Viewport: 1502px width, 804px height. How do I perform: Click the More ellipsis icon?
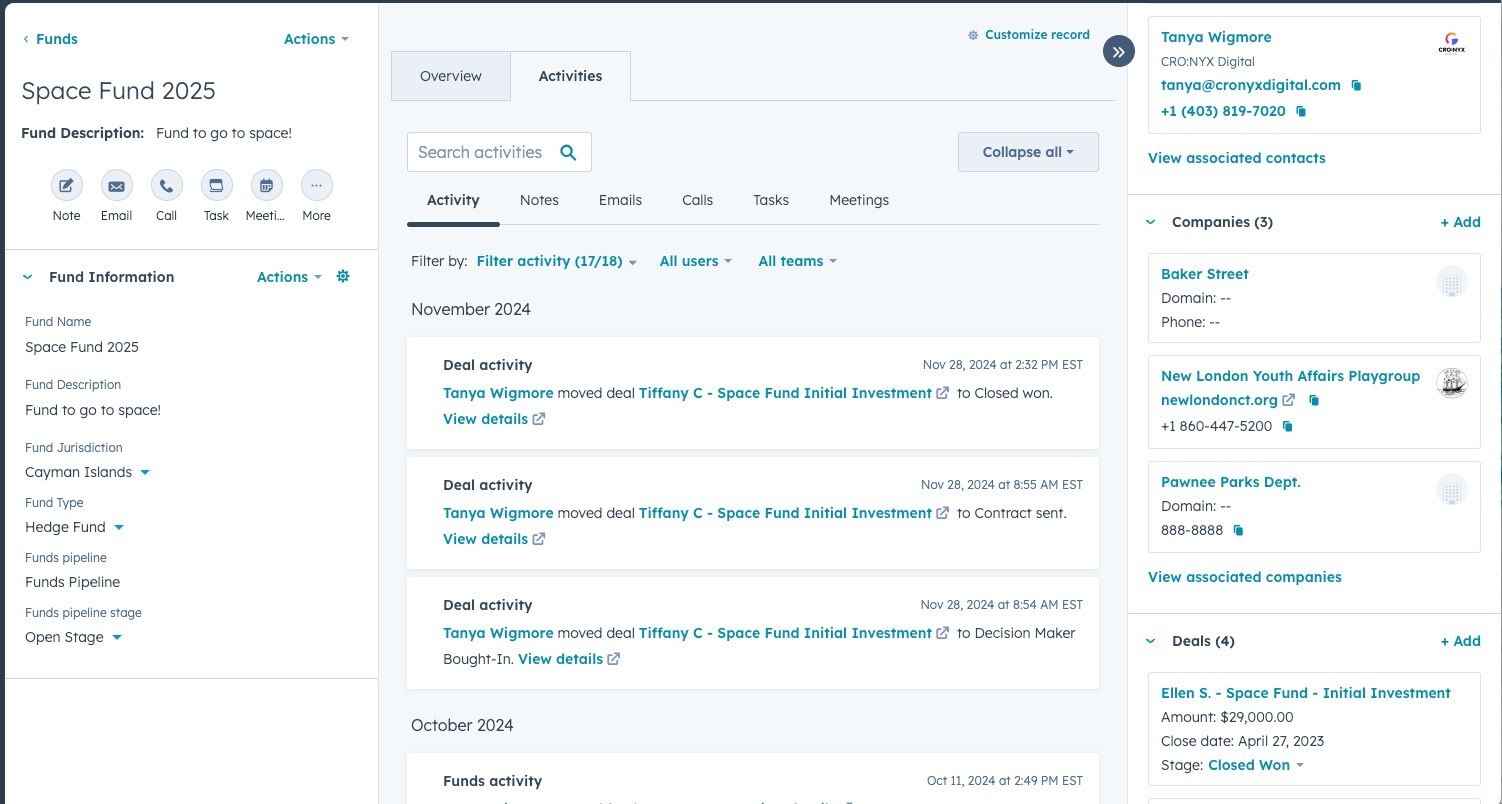pyautogui.click(x=316, y=186)
